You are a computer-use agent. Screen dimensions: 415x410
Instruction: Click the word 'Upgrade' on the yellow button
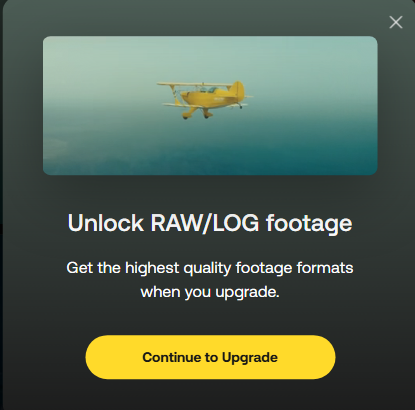(x=250, y=358)
